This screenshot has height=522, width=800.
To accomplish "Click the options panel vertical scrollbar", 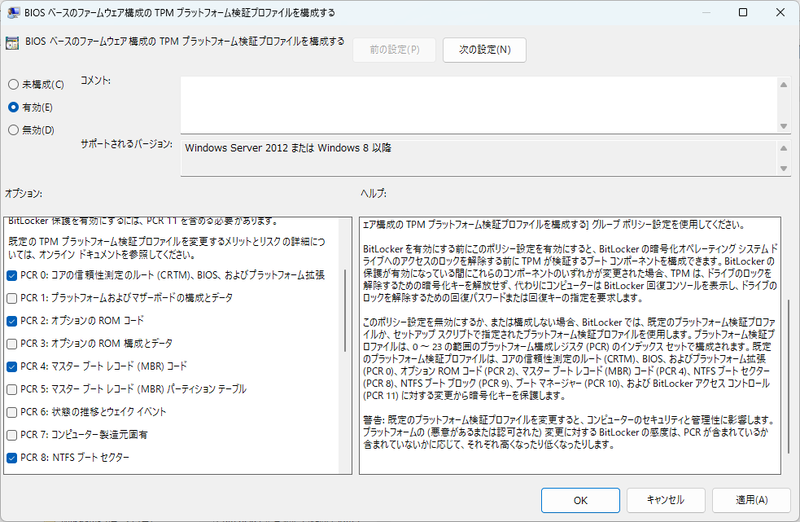I will 345,310.
